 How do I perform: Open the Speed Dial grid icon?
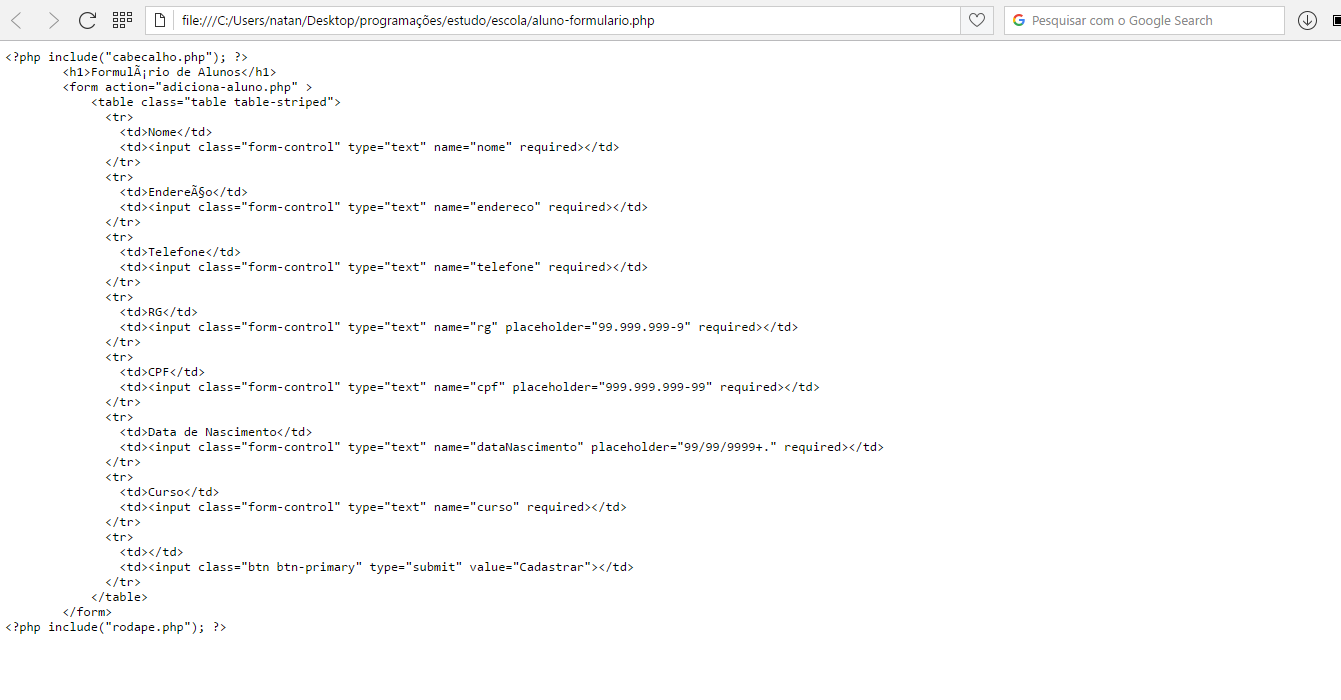click(122, 20)
